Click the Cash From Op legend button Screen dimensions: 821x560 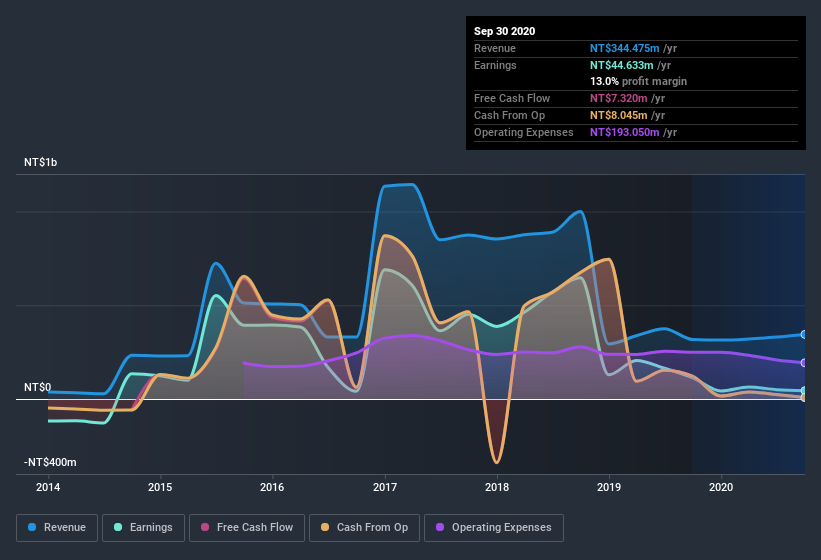coord(363,527)
